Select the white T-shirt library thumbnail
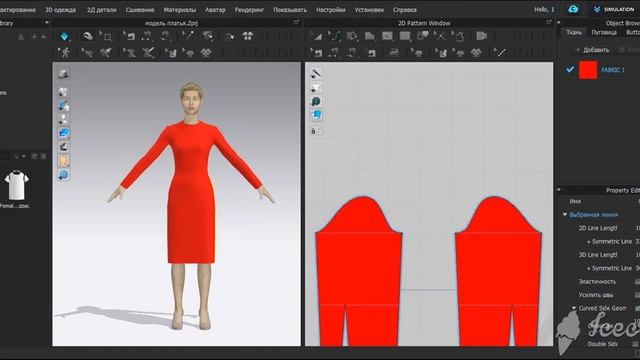The height and width of the screenshot is (360, 640). [16, 185]
